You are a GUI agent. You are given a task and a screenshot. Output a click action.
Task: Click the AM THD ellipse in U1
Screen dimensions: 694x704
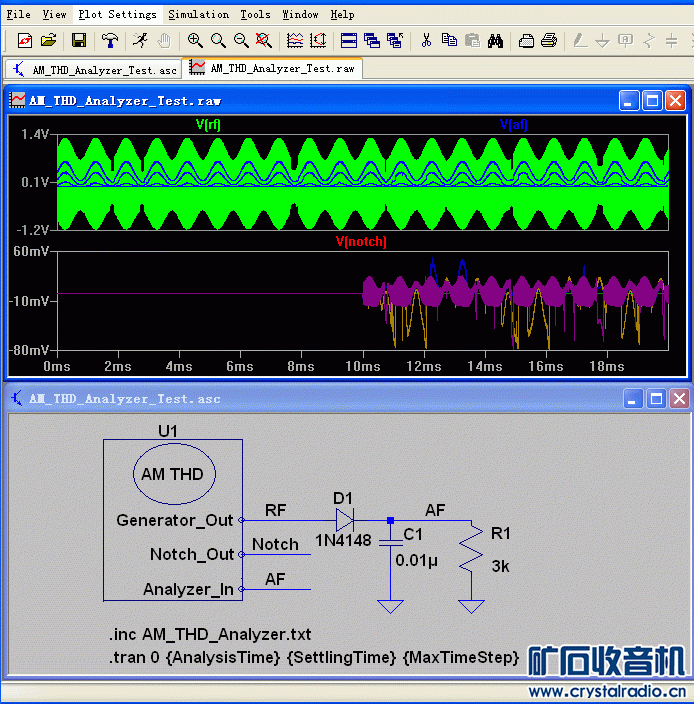pos(174,474)
